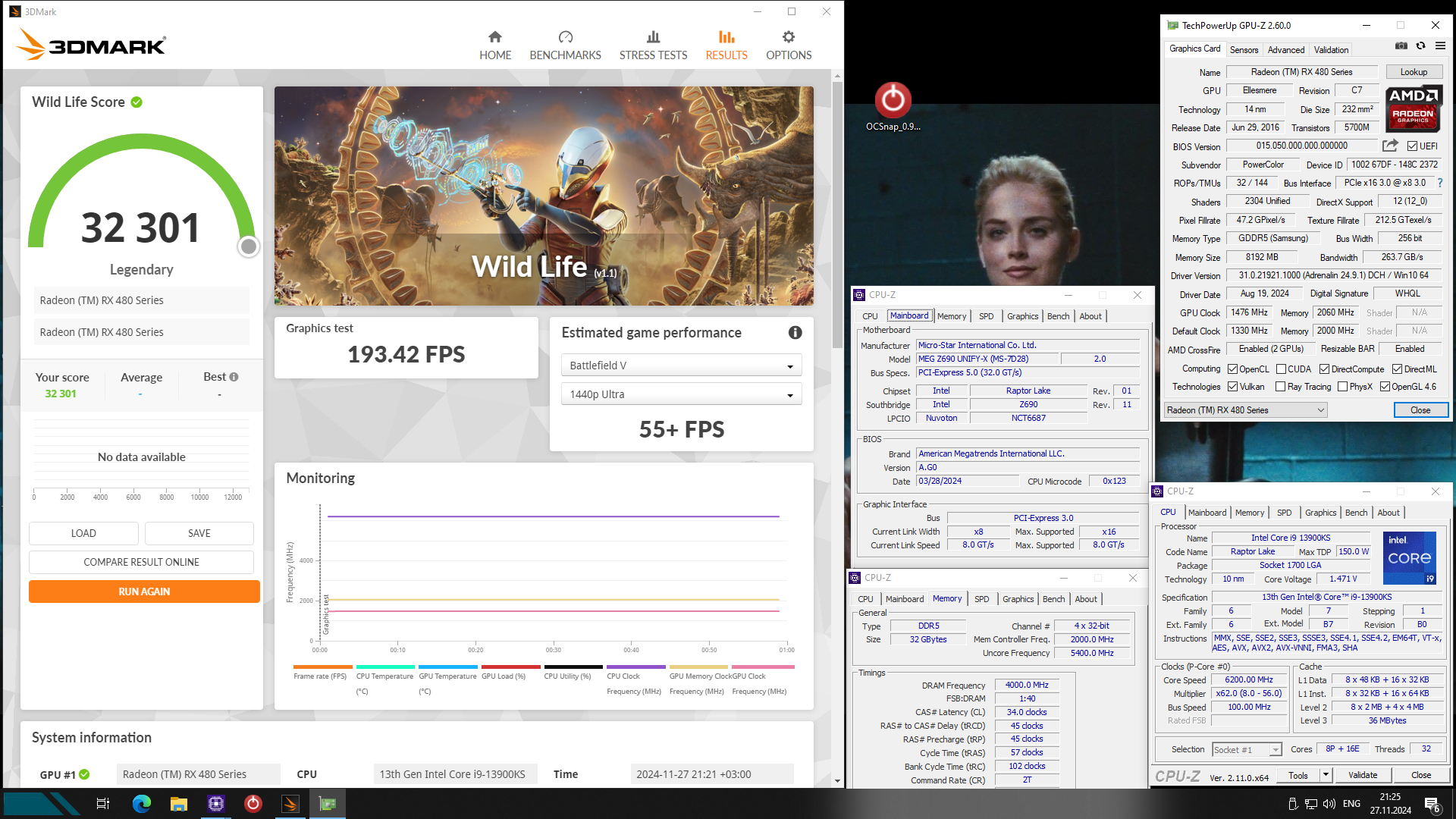1456x819 pixels.
Task: Launch Microsoft Edge from the taskbar
Action: tap(141, 804)
